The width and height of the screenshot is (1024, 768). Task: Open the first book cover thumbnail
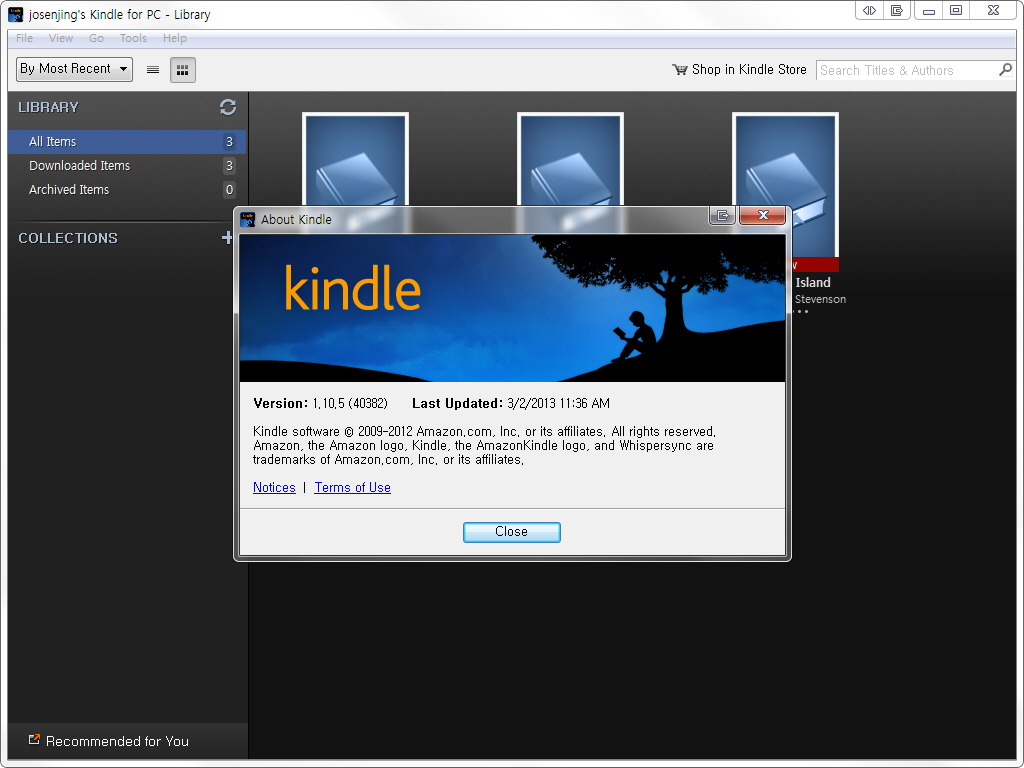pos(355,159)
